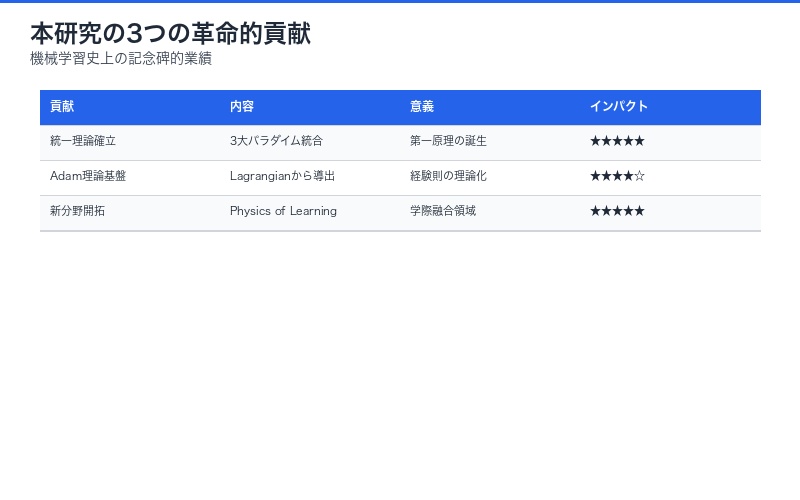The width and height of the screenshot is (800, 500).
Task: Click the 意義 column header
Action: pos(422,107)
